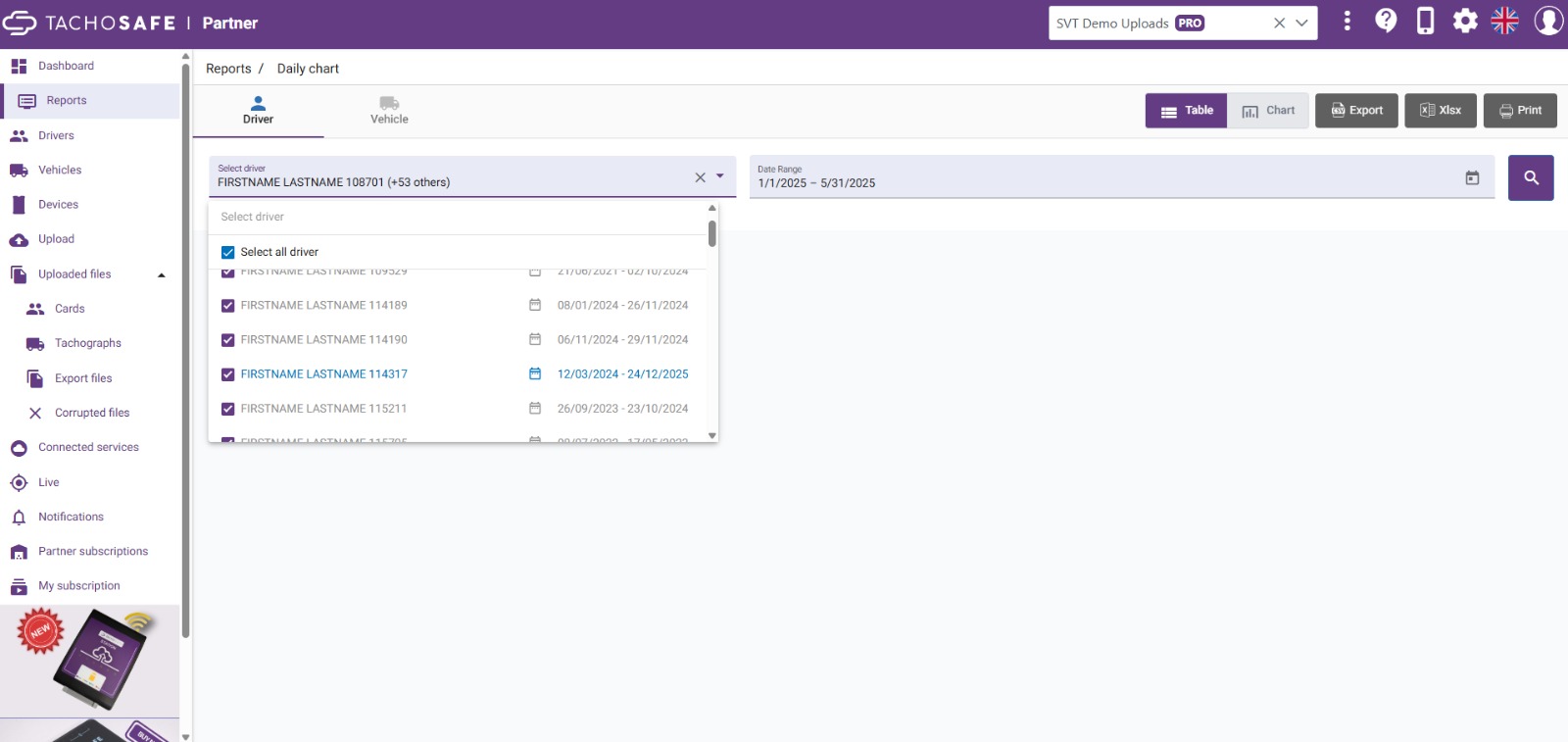Open the Date Range calendar icon
1568x742 pixels.
click(x=1472, y=177)
